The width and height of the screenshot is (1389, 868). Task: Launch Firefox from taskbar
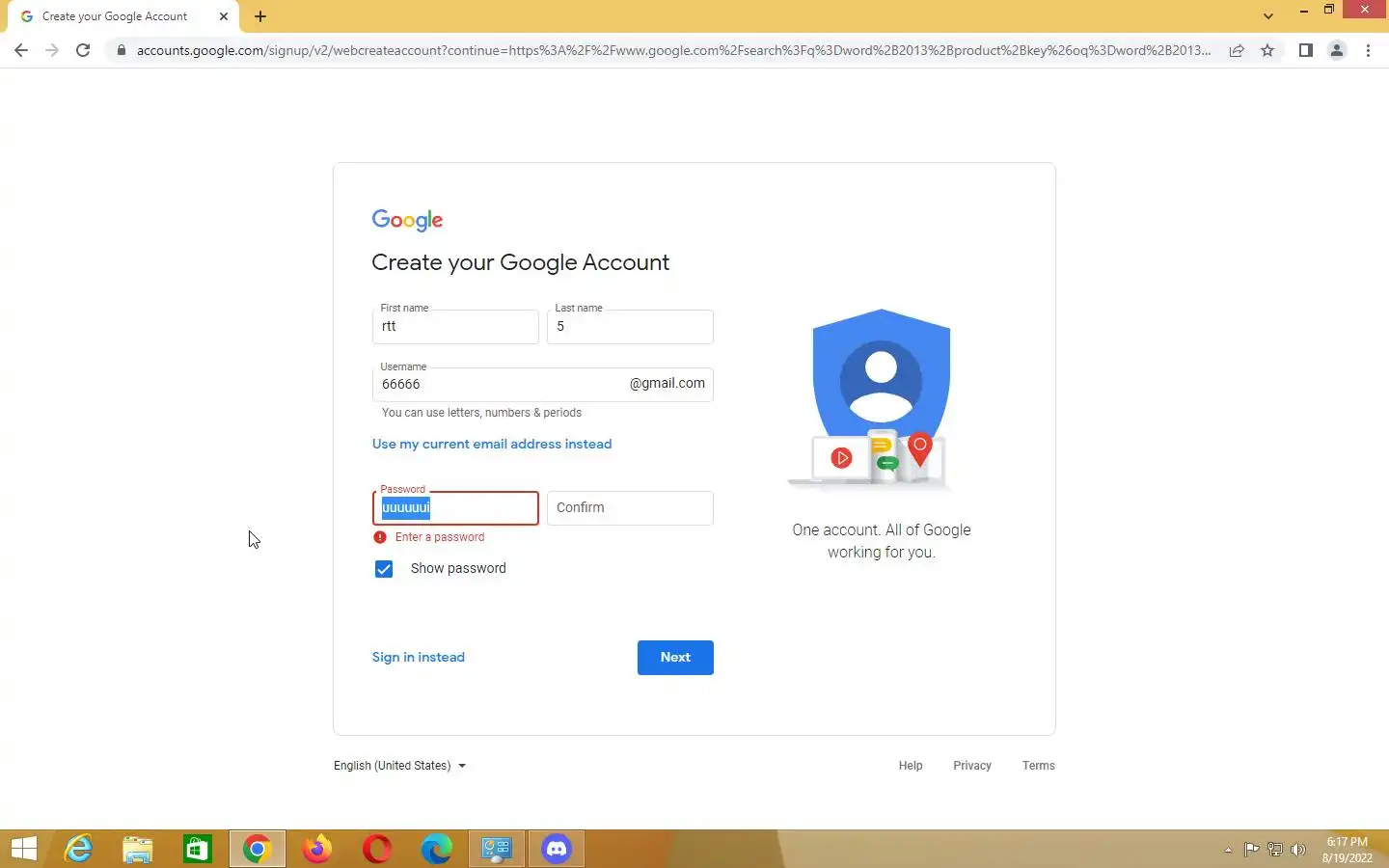point(317,849)
